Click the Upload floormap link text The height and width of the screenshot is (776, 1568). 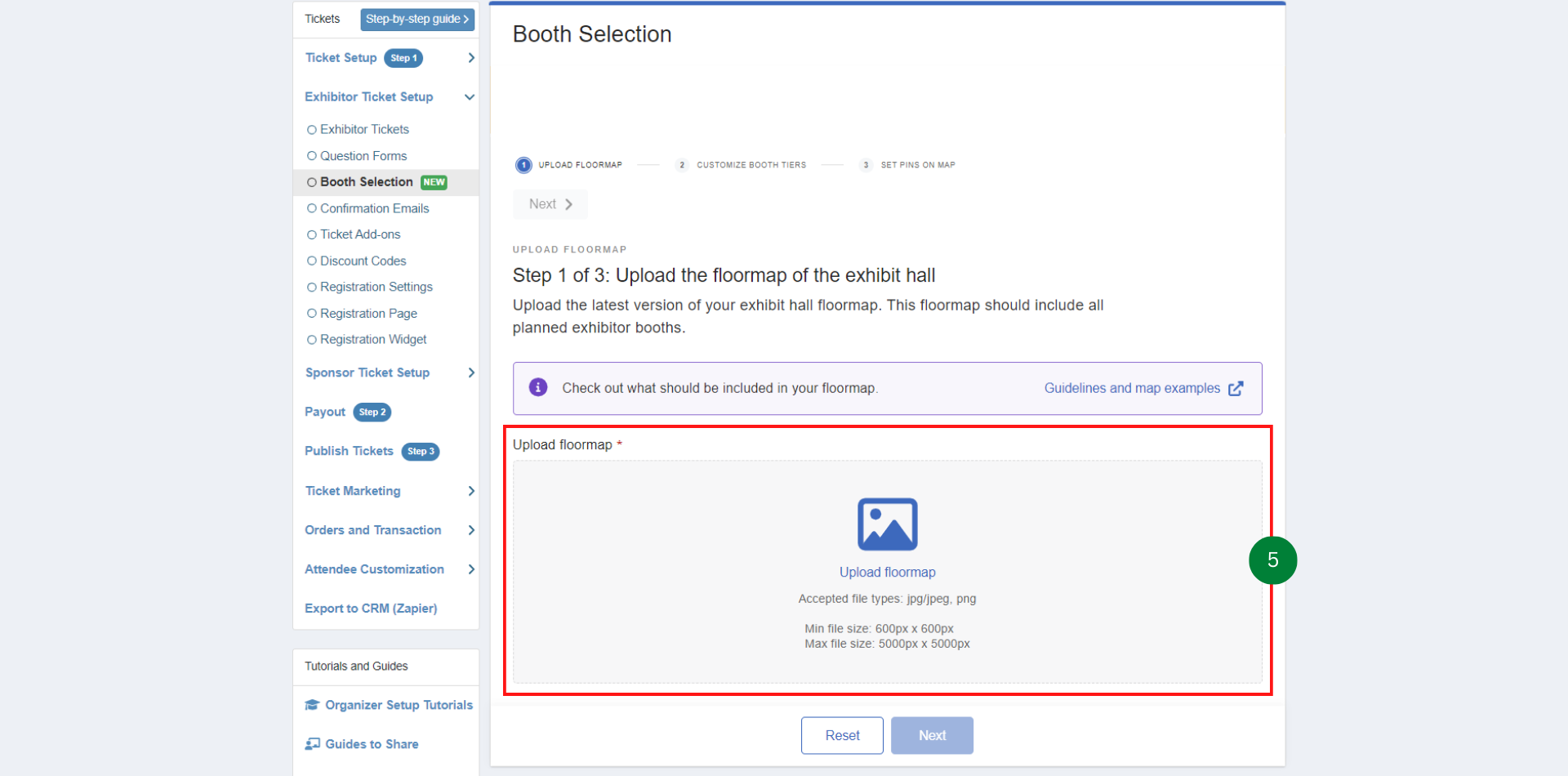(x=887, y=573)
